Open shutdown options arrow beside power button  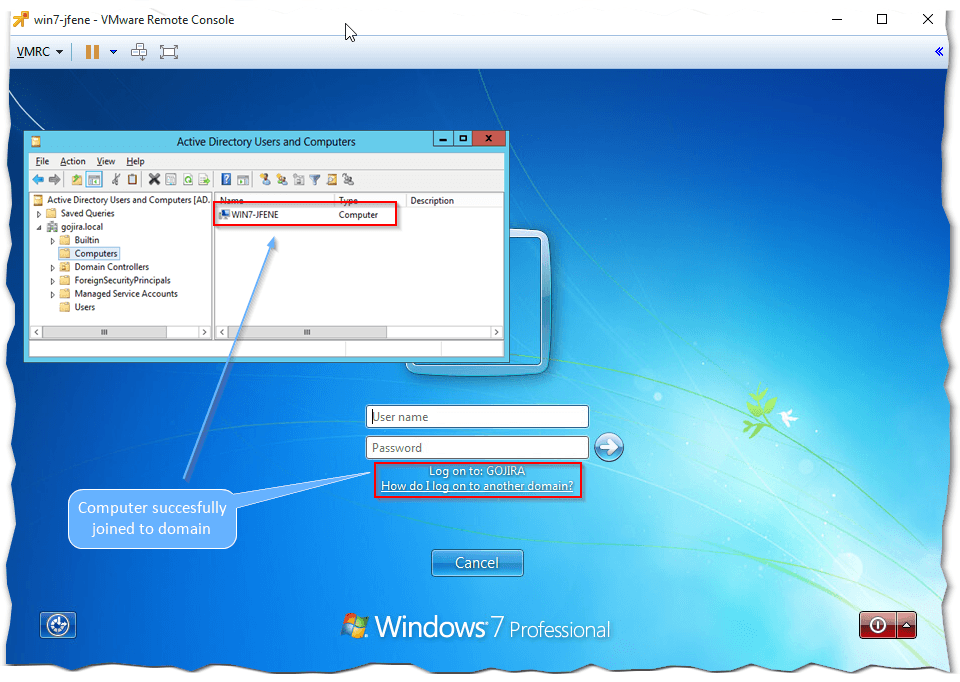click(906, 625)
